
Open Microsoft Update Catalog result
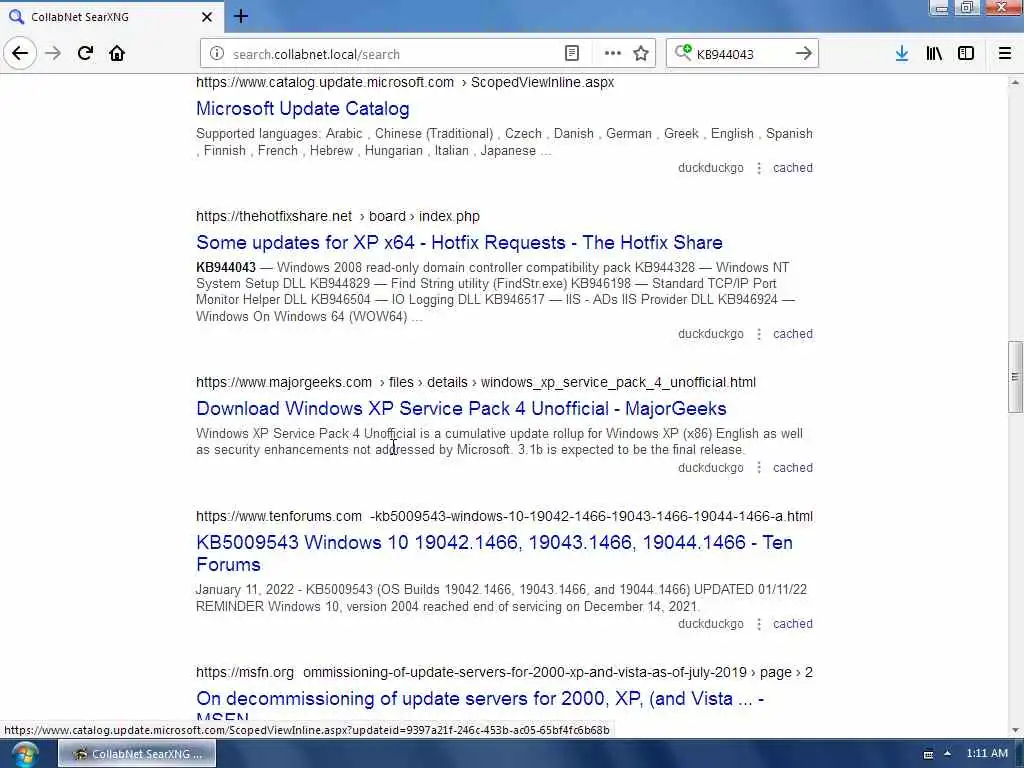pyautogui.click(x=302, y=108)
